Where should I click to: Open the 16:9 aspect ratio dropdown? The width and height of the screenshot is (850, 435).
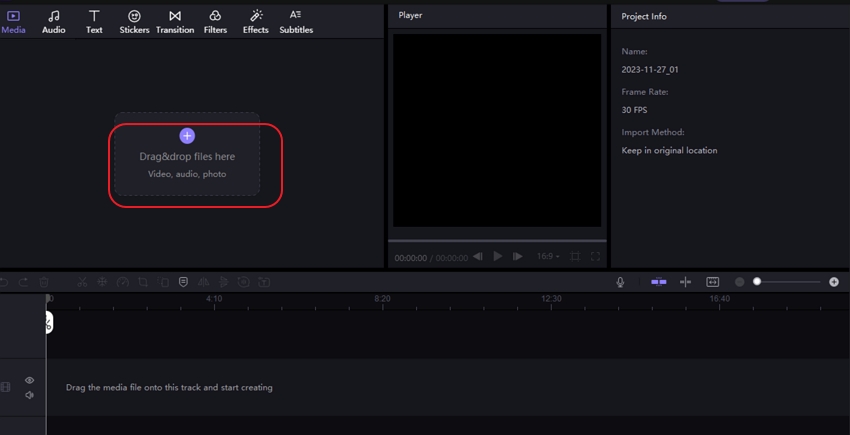pyautogui.click(x=548, y=256)
